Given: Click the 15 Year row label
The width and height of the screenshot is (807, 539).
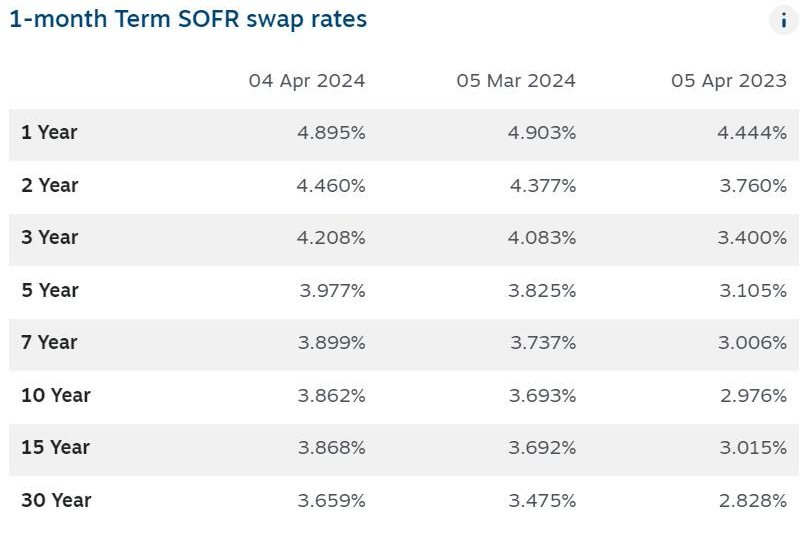Looking at the screenshot, I should tap(55, 448).
